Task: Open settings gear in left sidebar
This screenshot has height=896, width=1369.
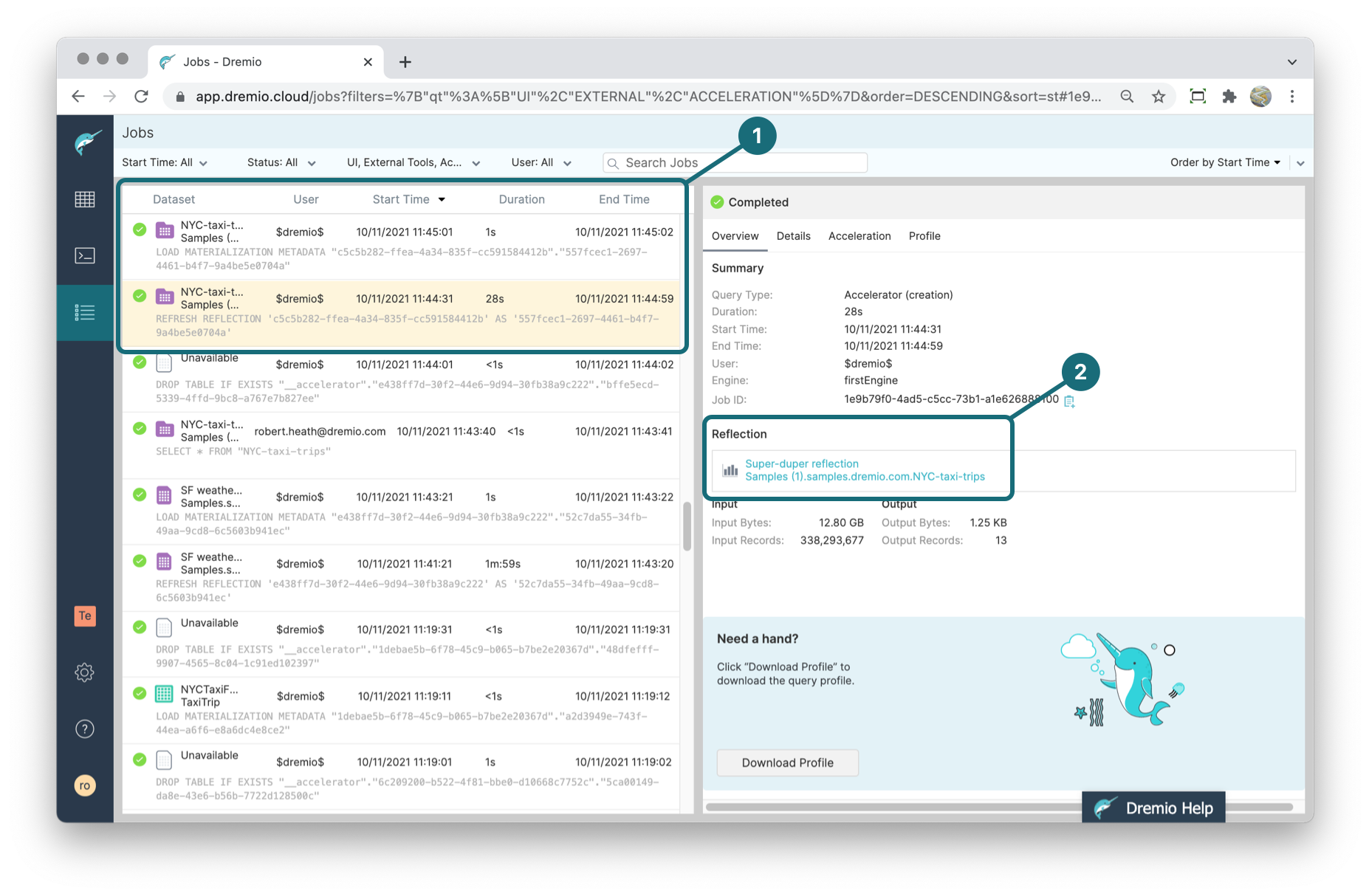Action: tap(85, 672)
